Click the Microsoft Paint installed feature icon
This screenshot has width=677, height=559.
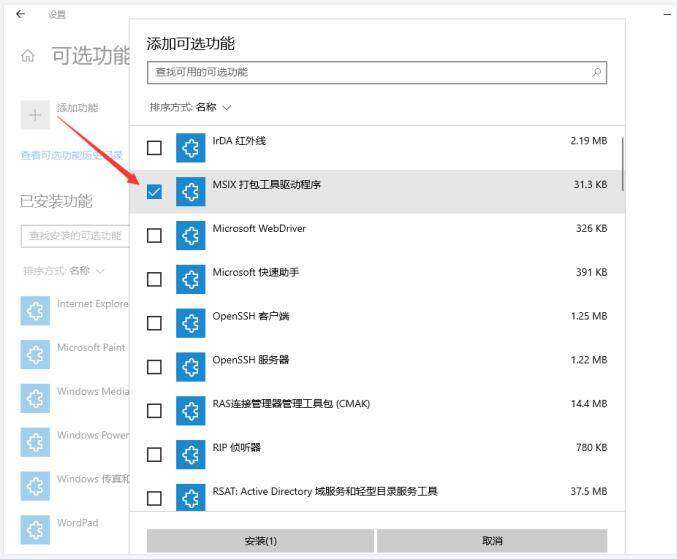point(35,354)
